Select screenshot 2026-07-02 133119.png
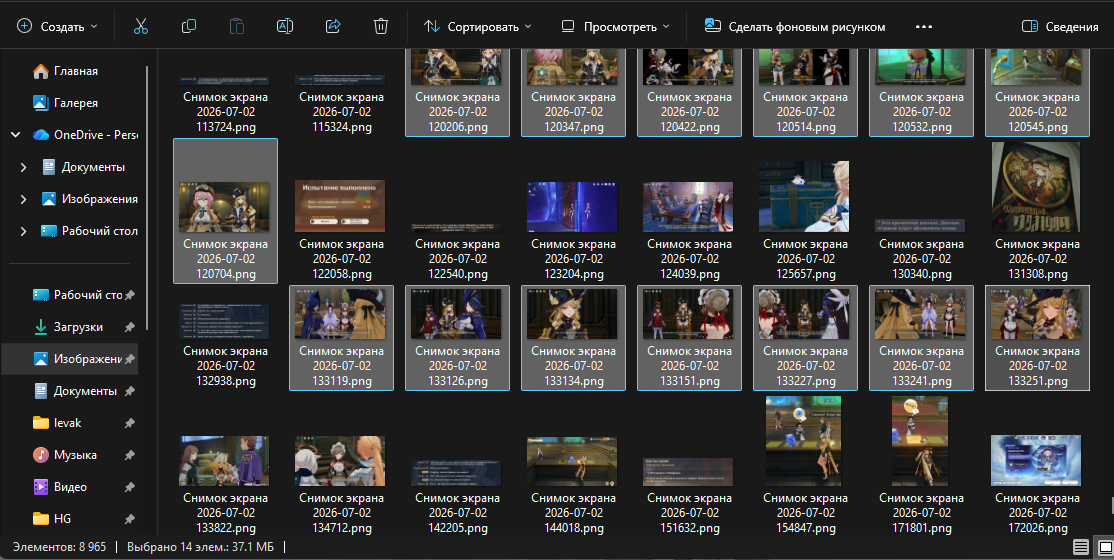Screen dimensions: 1114x560 342,338
